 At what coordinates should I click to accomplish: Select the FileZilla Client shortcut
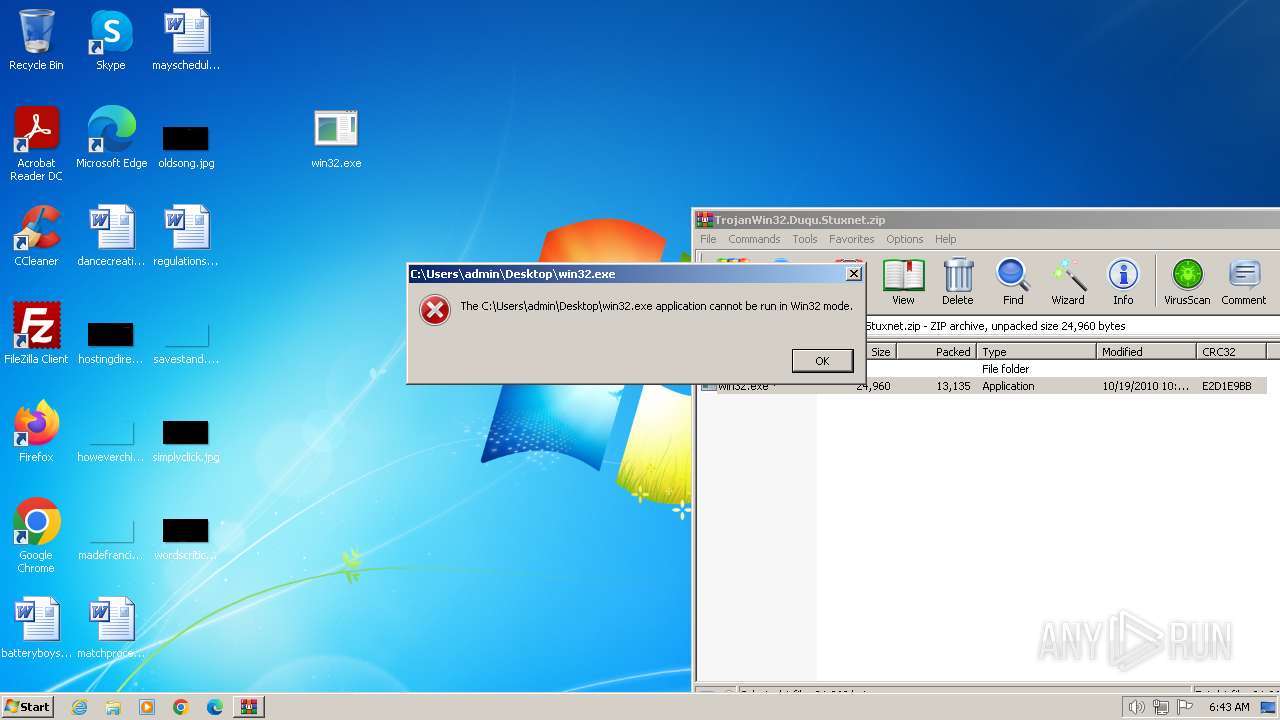(x=36, y=334)
